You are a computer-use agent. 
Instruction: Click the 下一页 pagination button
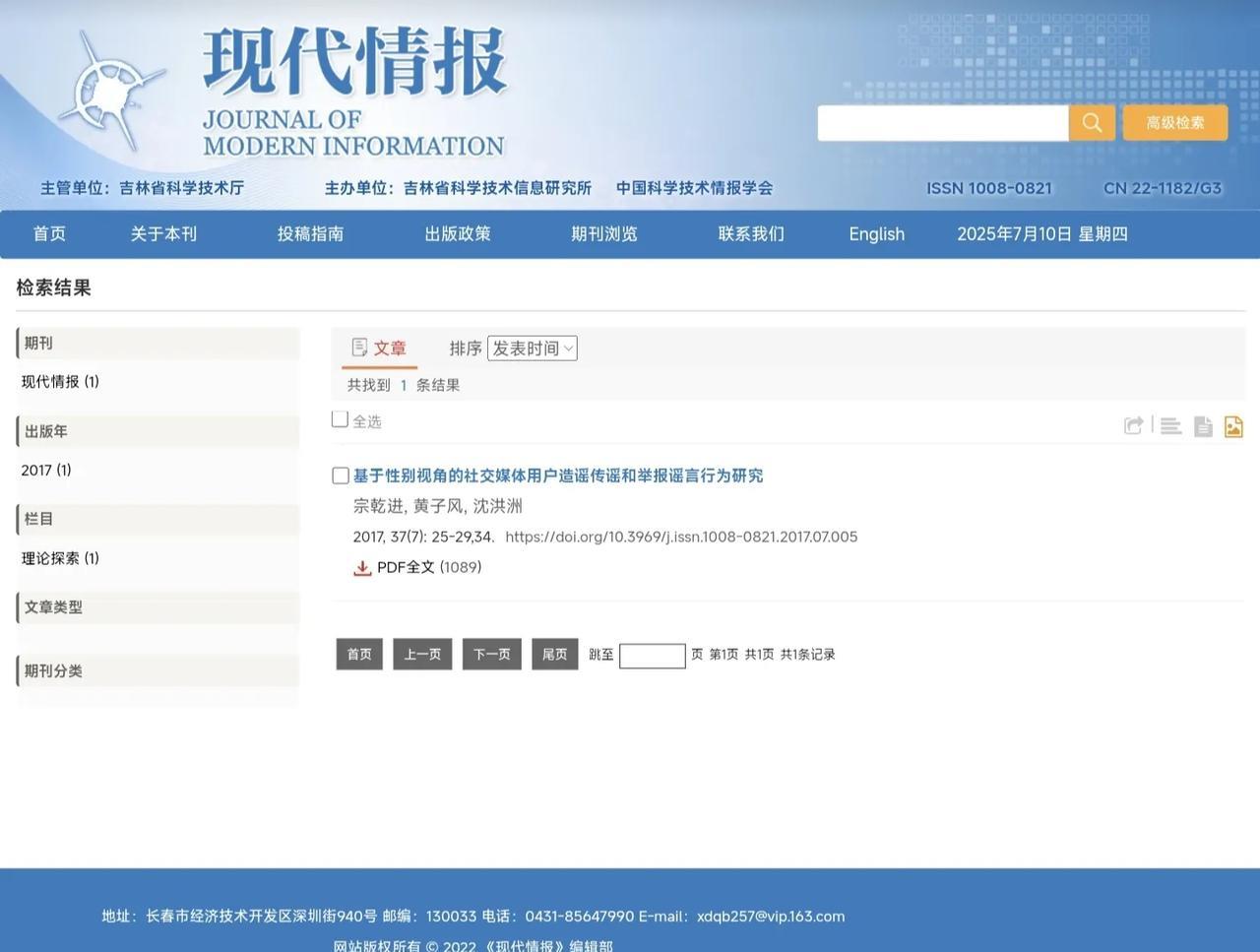tap(492, 655)
